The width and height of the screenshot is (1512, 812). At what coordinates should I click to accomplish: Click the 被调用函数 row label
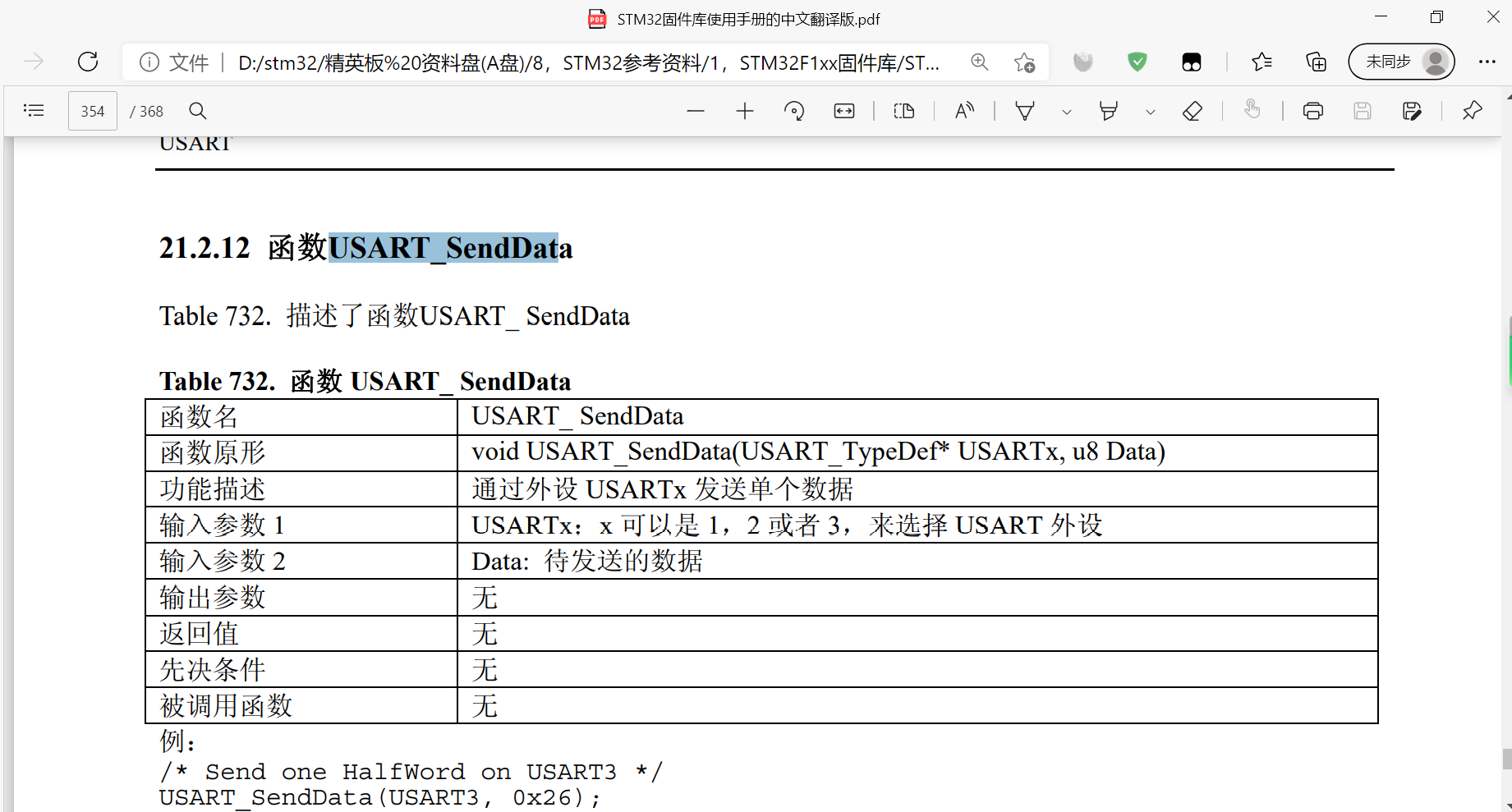pos(226,706)
